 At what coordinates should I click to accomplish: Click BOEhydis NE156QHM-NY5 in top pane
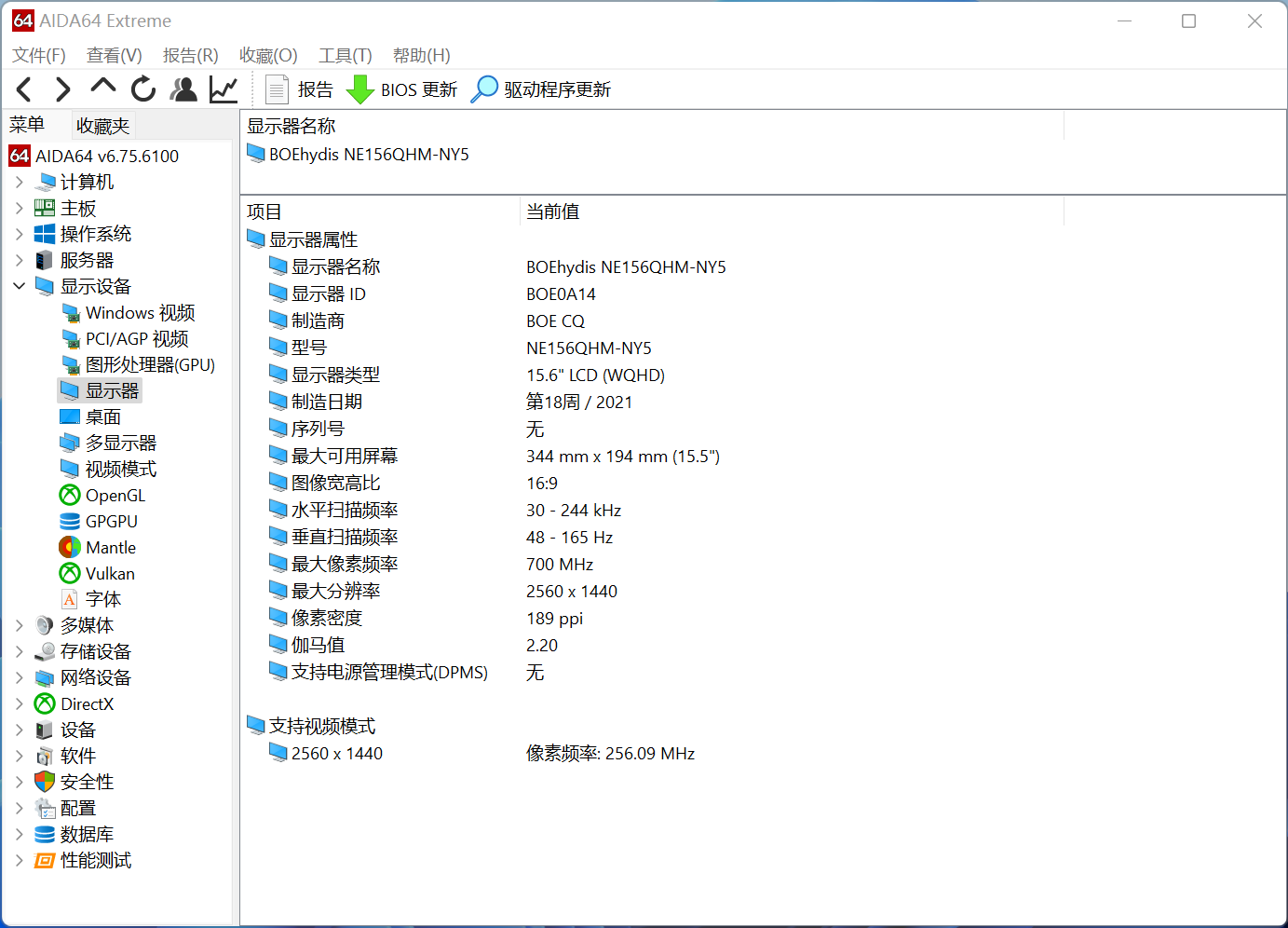359,154
